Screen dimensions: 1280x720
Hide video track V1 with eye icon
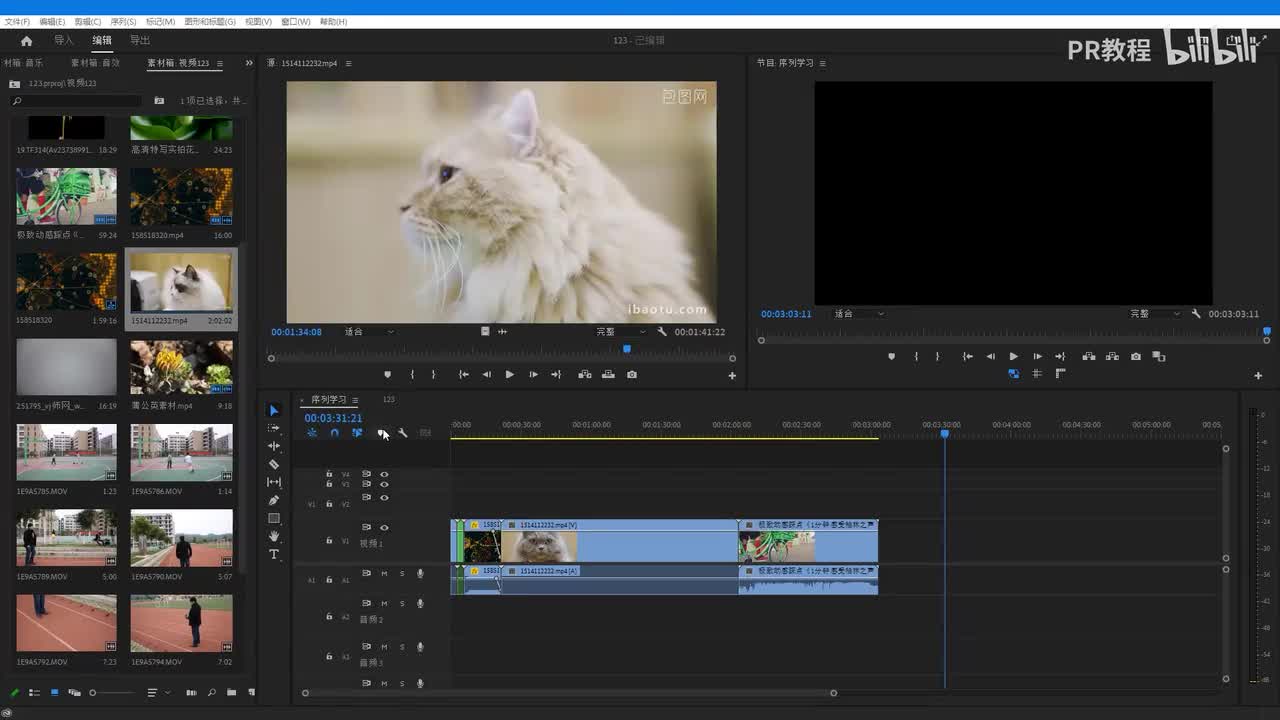384,528
